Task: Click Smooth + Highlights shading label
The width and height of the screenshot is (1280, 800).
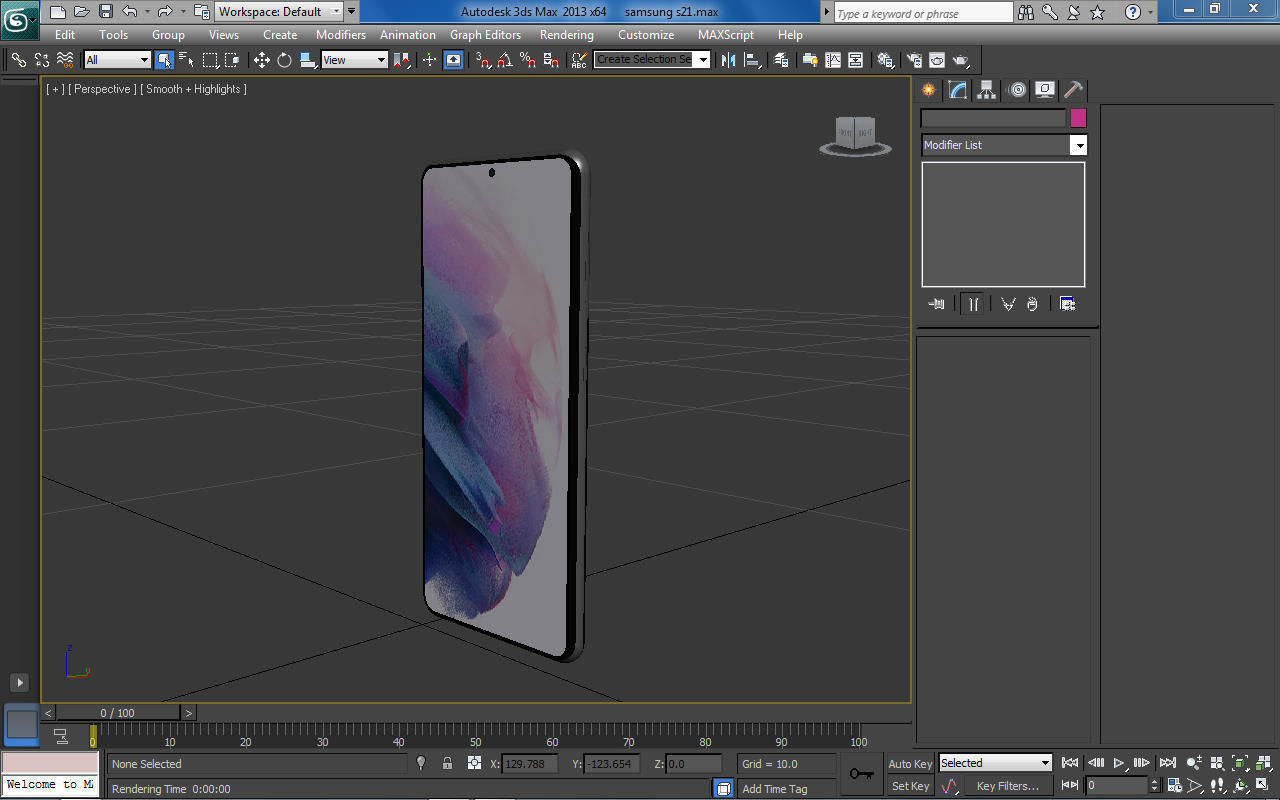Action: [195, 89]
